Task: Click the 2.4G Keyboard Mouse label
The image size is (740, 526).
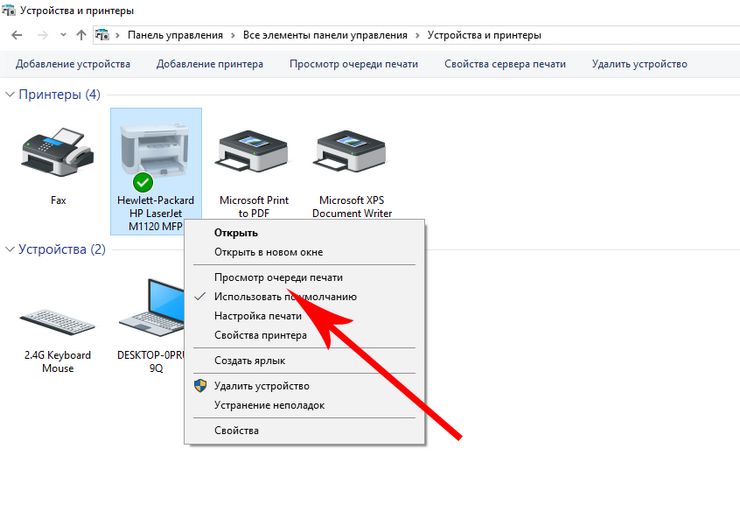Action: click(58, 362)
